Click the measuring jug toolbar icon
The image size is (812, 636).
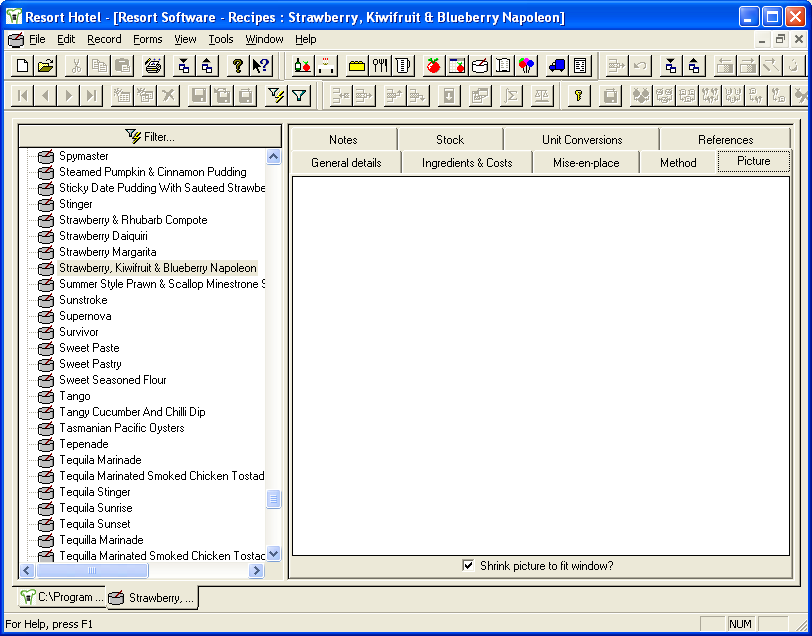[x=403, y=66]
